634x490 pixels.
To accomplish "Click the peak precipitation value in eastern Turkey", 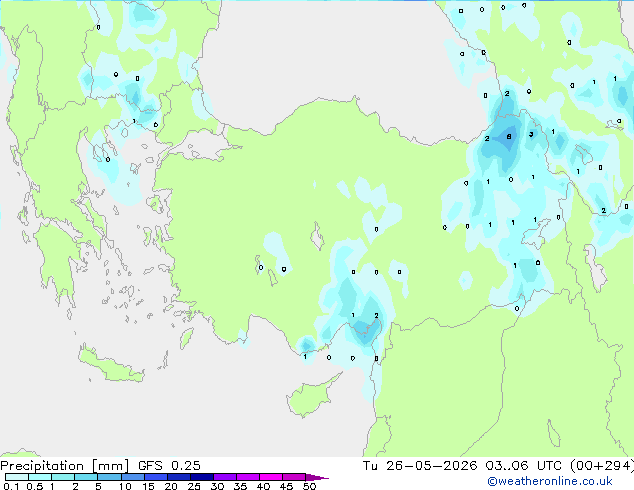I will click(509, 137).
